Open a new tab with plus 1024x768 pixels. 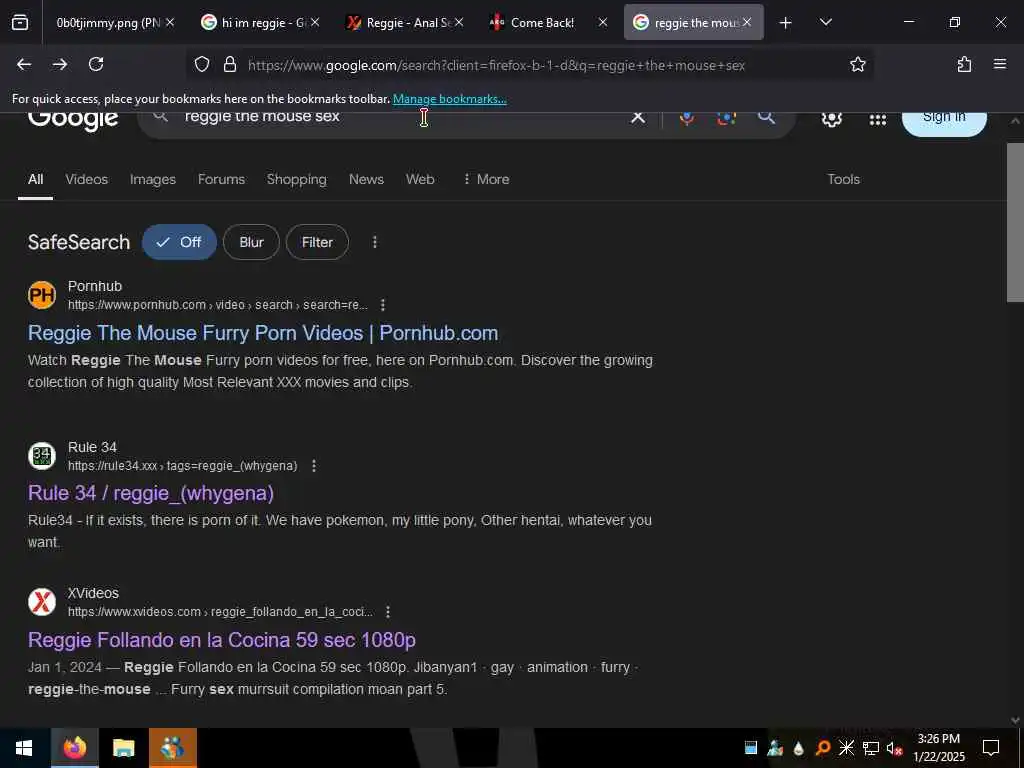786,23
